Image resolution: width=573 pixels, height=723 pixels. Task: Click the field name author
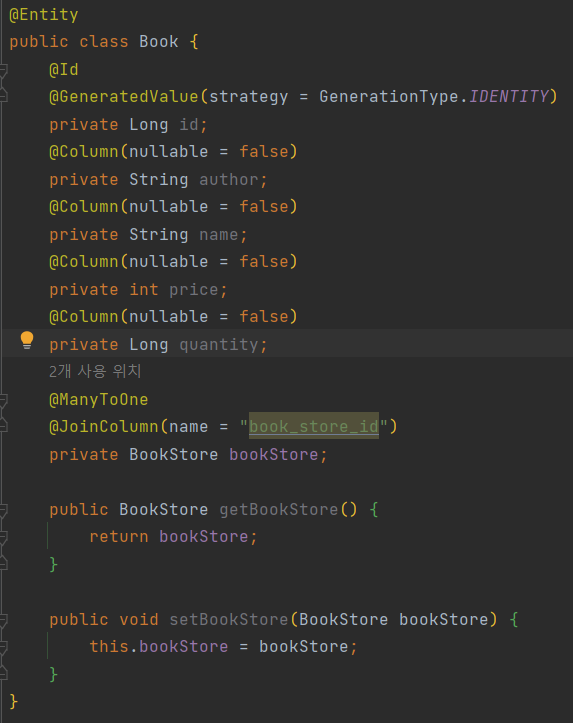pos(229,179)
